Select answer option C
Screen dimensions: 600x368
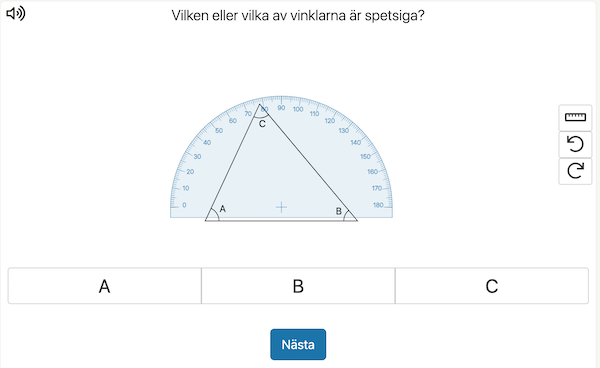[492, 286]
